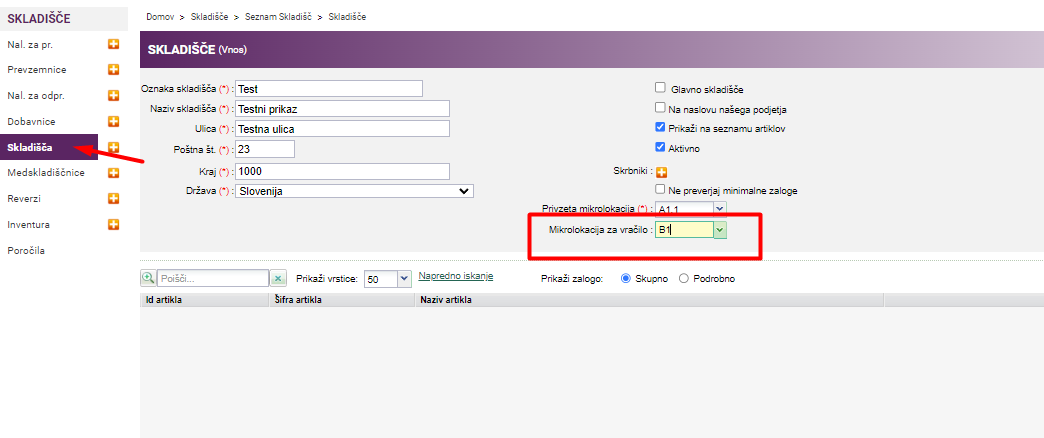Click the Naziv skladišča input field

click(x=342, y=108)
